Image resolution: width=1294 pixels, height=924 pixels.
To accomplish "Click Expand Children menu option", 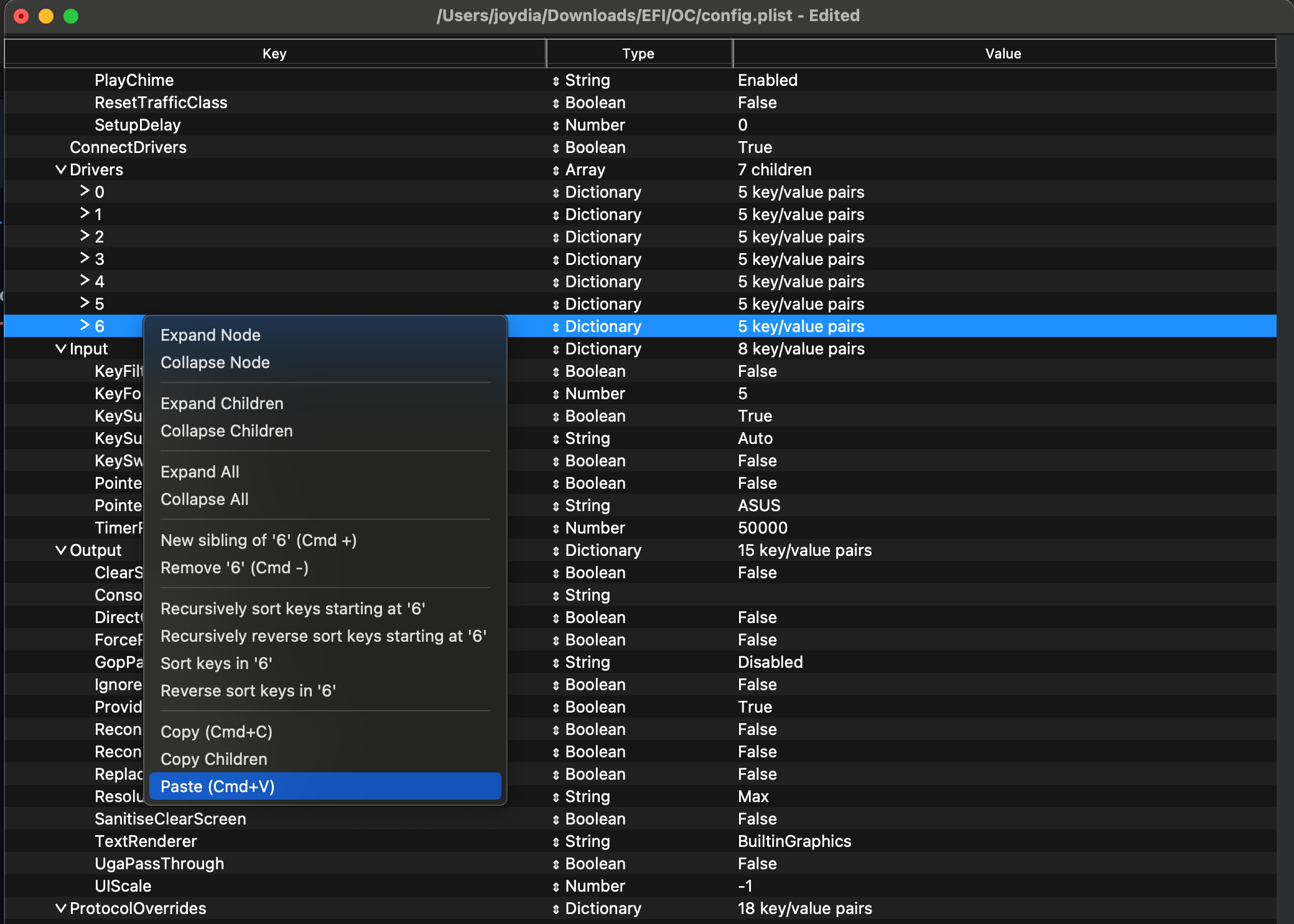I will 222,403.
